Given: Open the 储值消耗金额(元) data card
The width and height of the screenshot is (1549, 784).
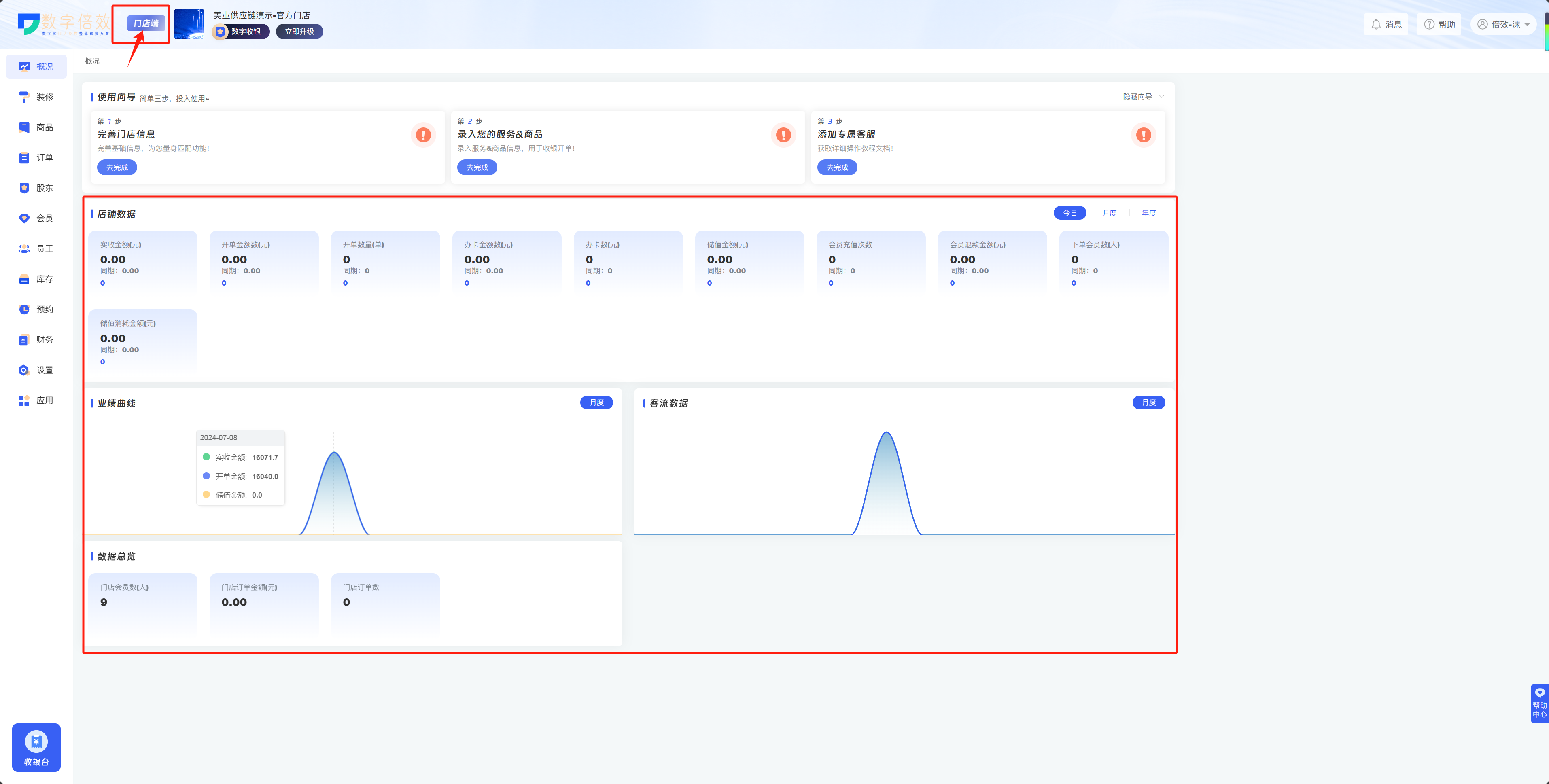Looking at the screenshot, I should coord(142,342).
